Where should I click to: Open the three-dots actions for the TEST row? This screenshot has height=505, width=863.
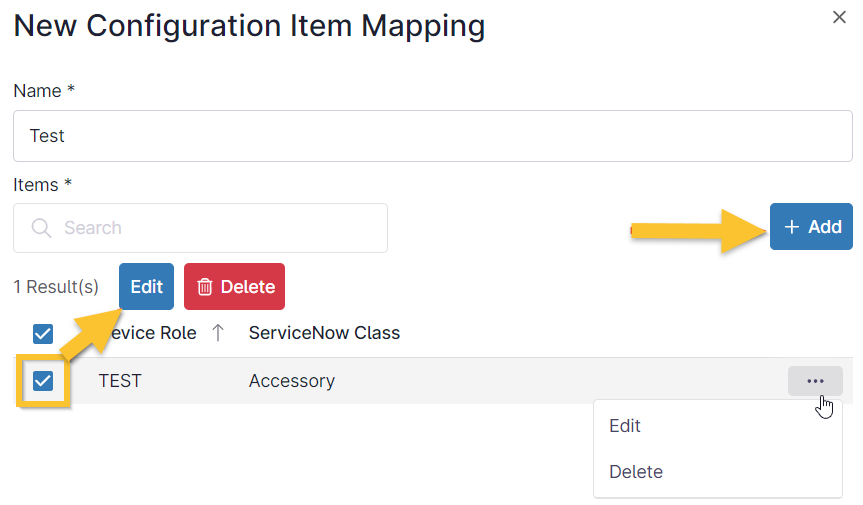pos(815,381)
